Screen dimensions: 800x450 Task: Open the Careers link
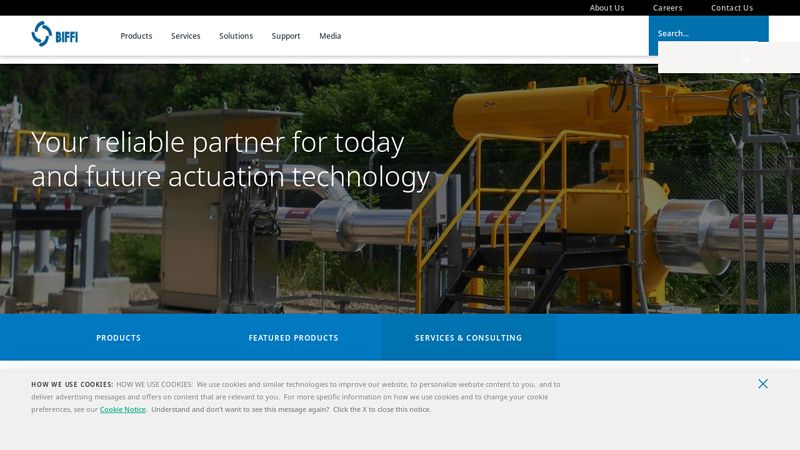(x=667, y=8)
